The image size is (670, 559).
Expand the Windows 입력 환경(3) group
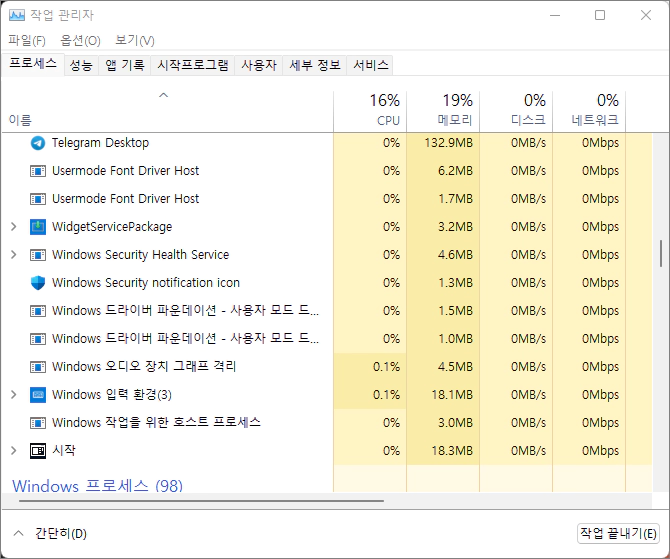pyautogui.click(x=14, y=394)
